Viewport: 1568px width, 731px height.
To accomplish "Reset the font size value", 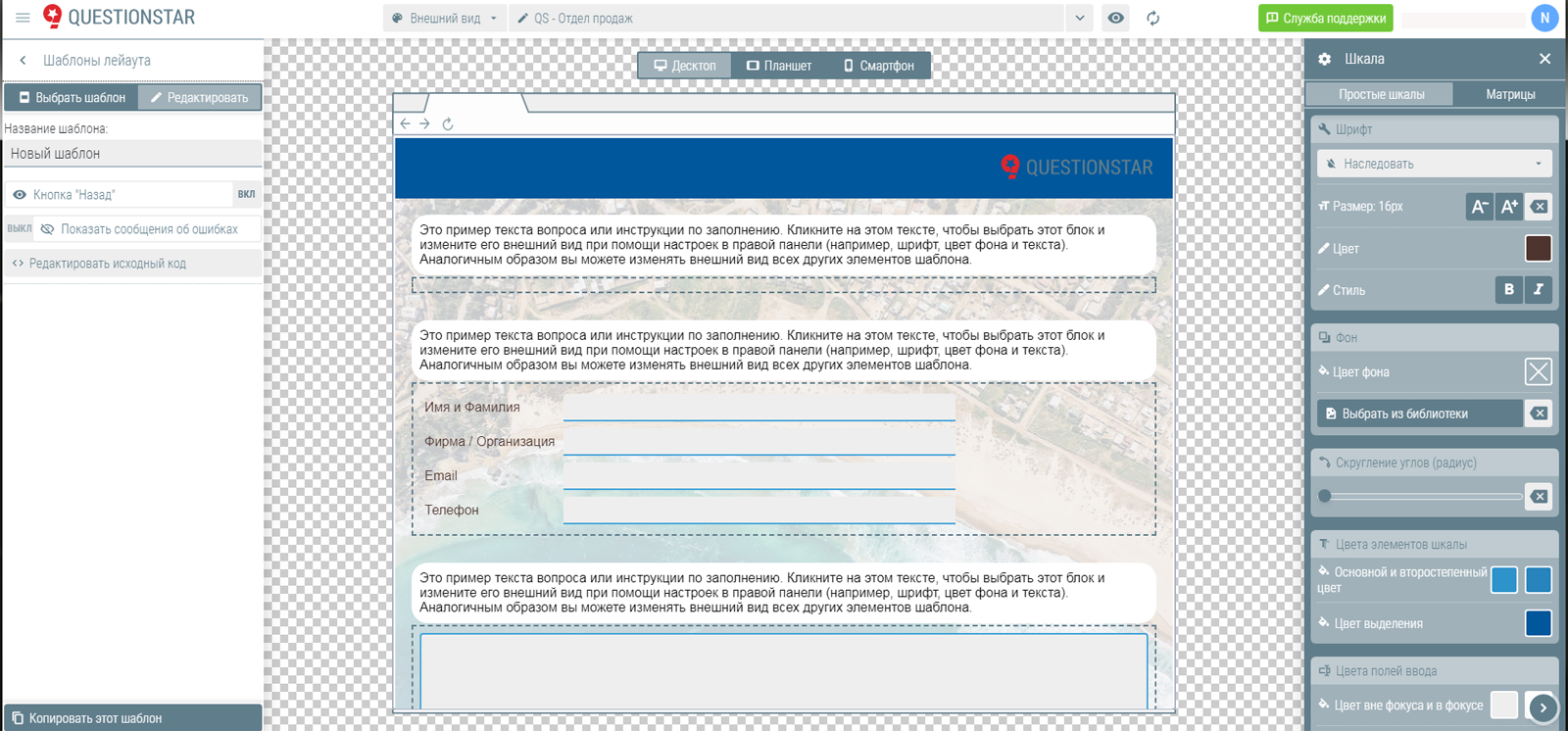I will click(1539, 207).
